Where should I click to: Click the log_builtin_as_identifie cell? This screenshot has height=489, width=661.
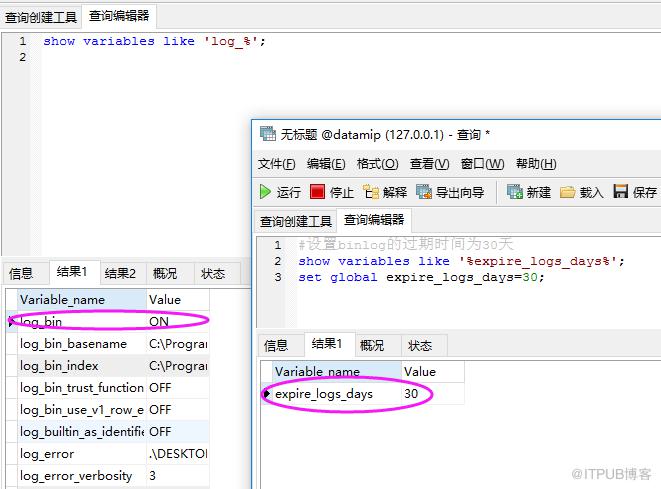click(82, 431)
